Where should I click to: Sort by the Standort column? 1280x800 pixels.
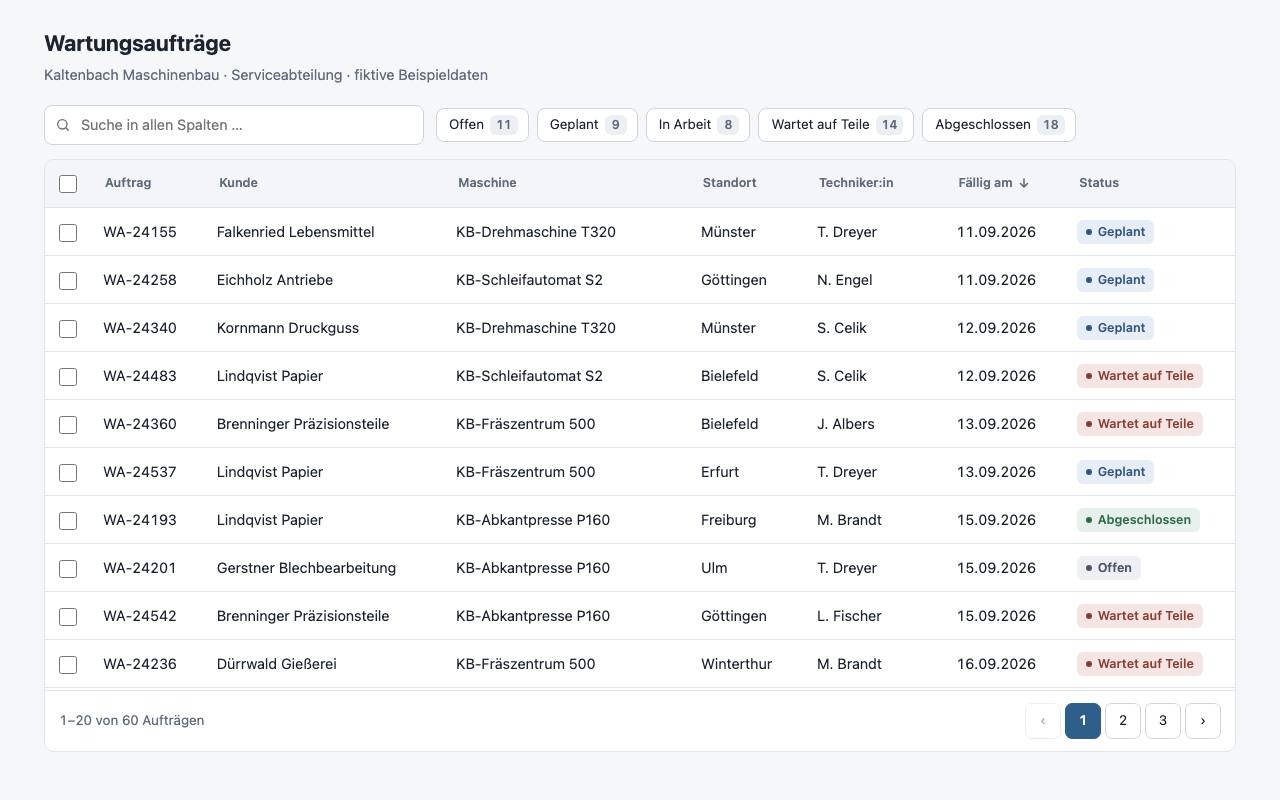click(729, 183)
